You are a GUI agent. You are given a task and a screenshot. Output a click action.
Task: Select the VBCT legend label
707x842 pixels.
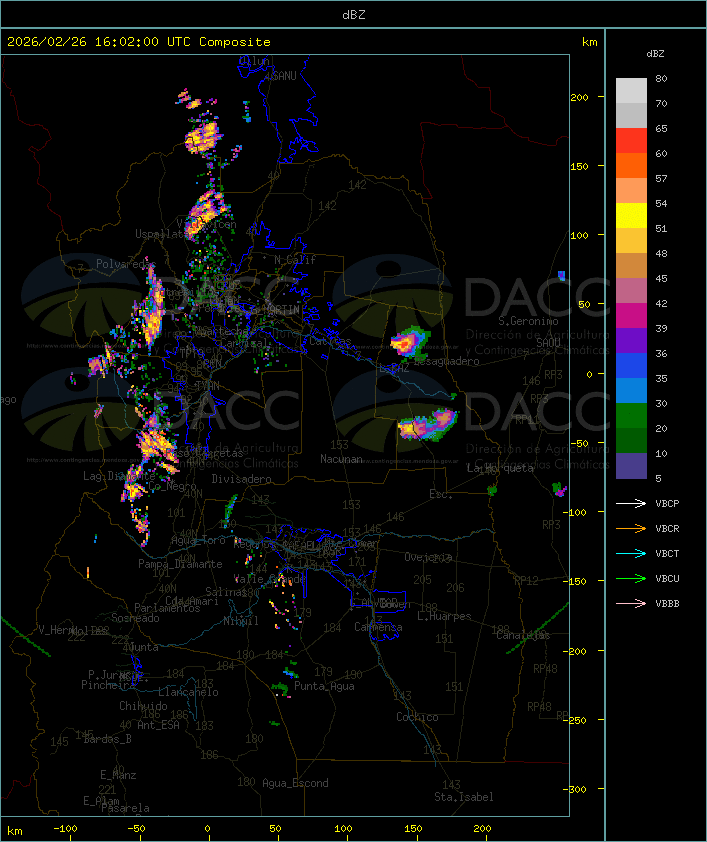(x=667, y=553)
